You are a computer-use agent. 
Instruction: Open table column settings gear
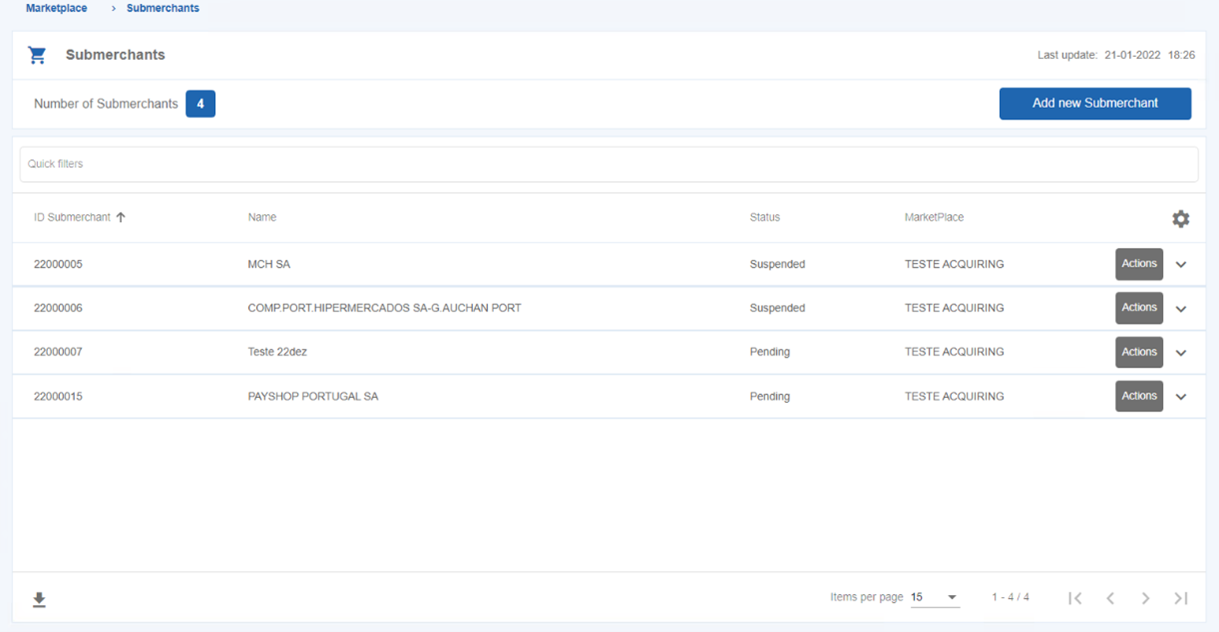(1180, 219)
